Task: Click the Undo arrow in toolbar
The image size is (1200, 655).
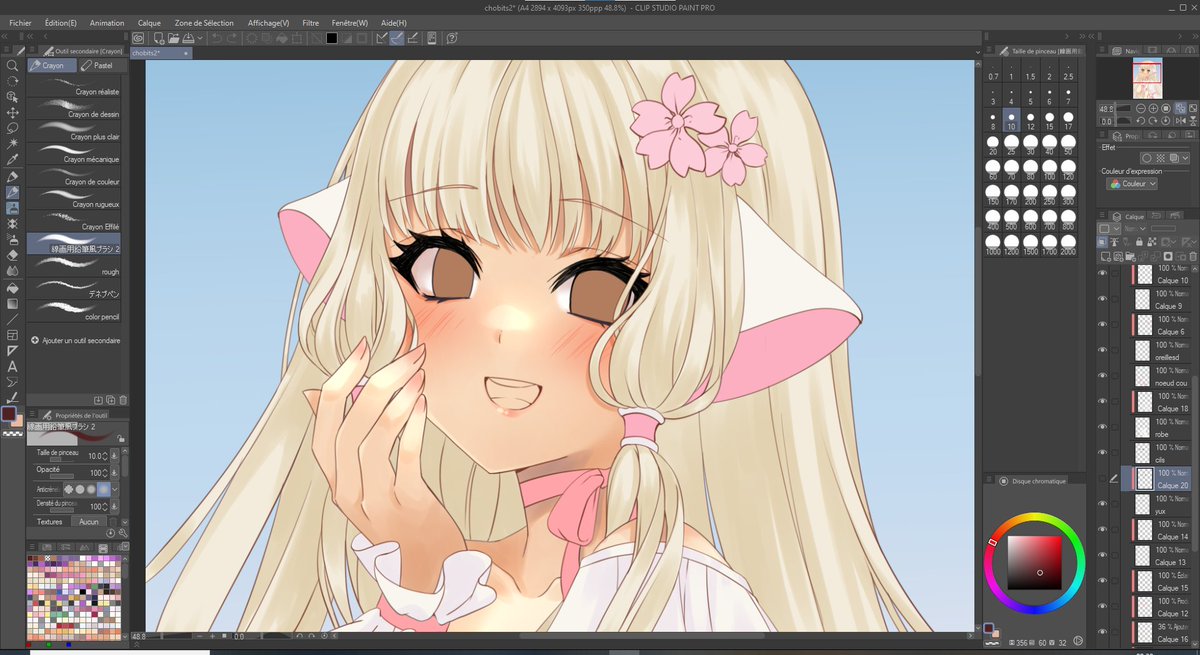Action: (x=215, y=38)
